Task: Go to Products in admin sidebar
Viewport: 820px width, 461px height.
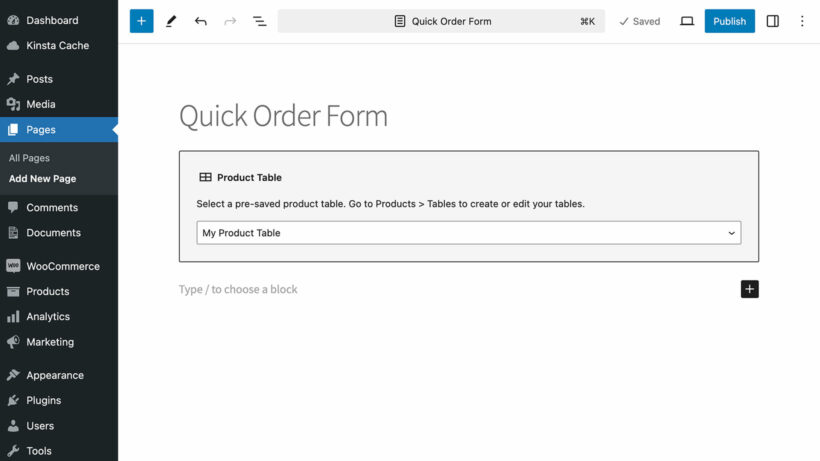Action: [47, 291]
